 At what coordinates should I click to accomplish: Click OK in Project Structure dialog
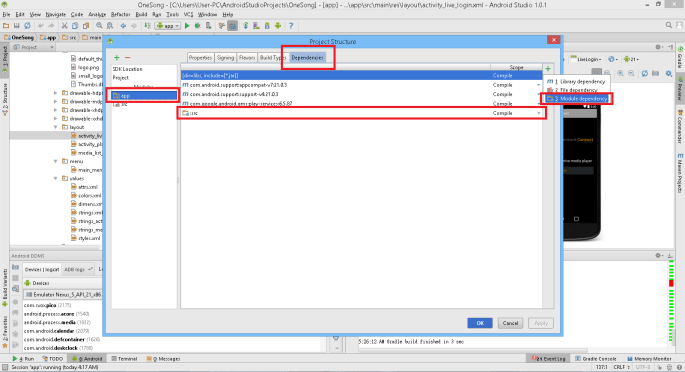pos(480,323)
